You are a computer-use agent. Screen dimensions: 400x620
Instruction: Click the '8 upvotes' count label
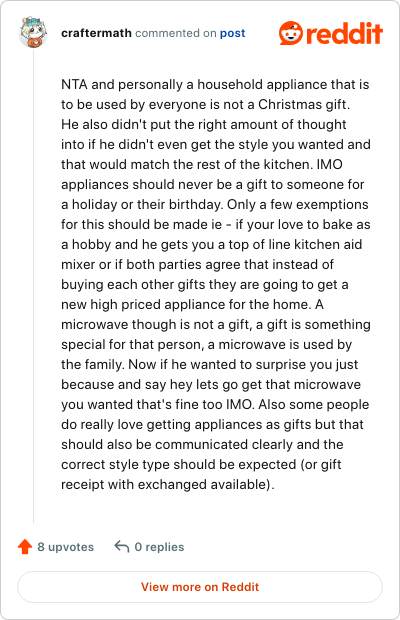(x=66, y=547)
